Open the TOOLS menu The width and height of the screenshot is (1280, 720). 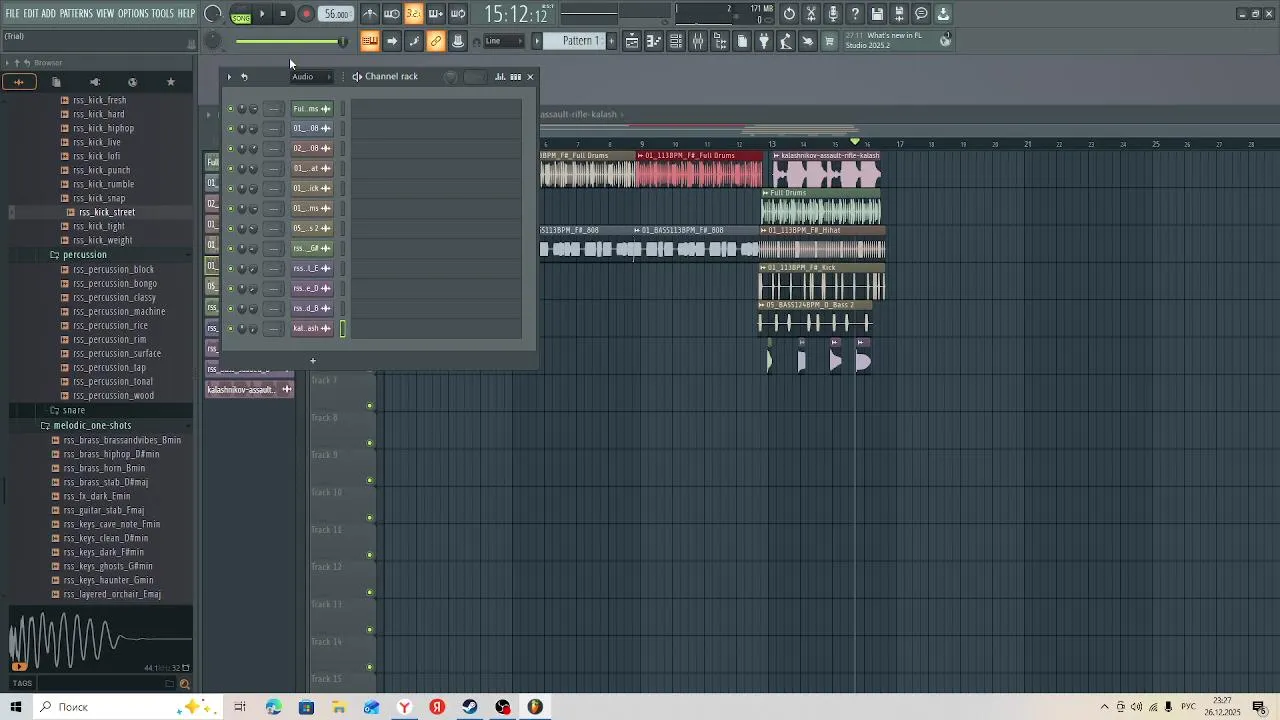[x=162, y=14]
